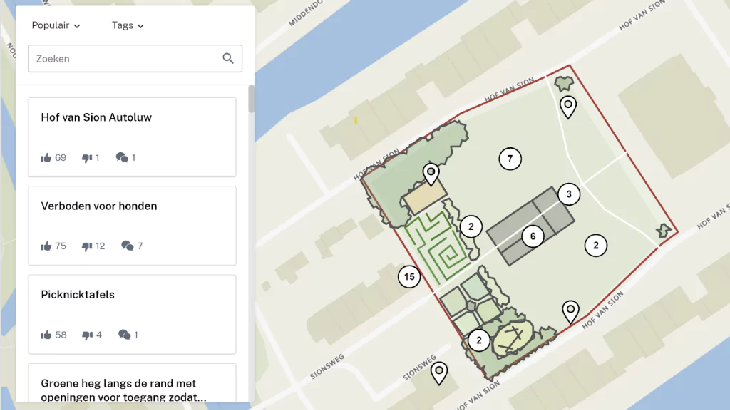
Task: Click the map pin above the beige building
Action: point(431,174)
